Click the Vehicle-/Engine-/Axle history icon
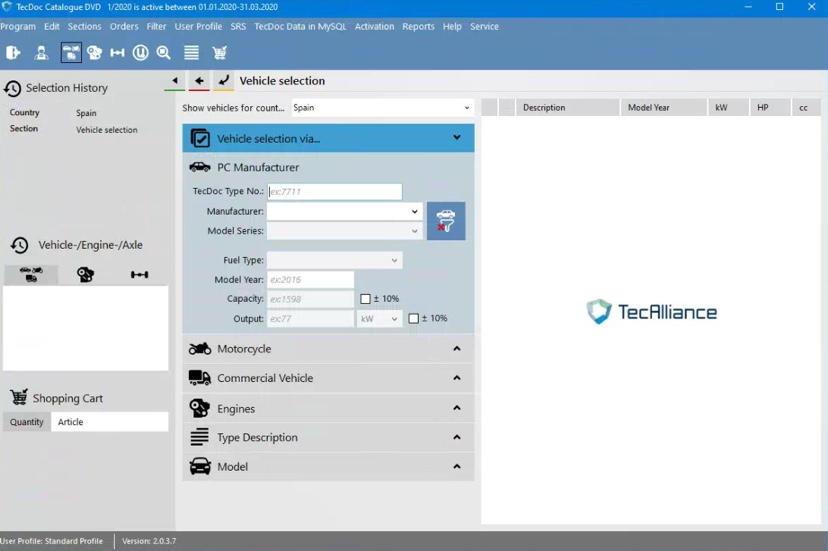The height and width of the screenshot is (551, 828). (x=20, y=245)
